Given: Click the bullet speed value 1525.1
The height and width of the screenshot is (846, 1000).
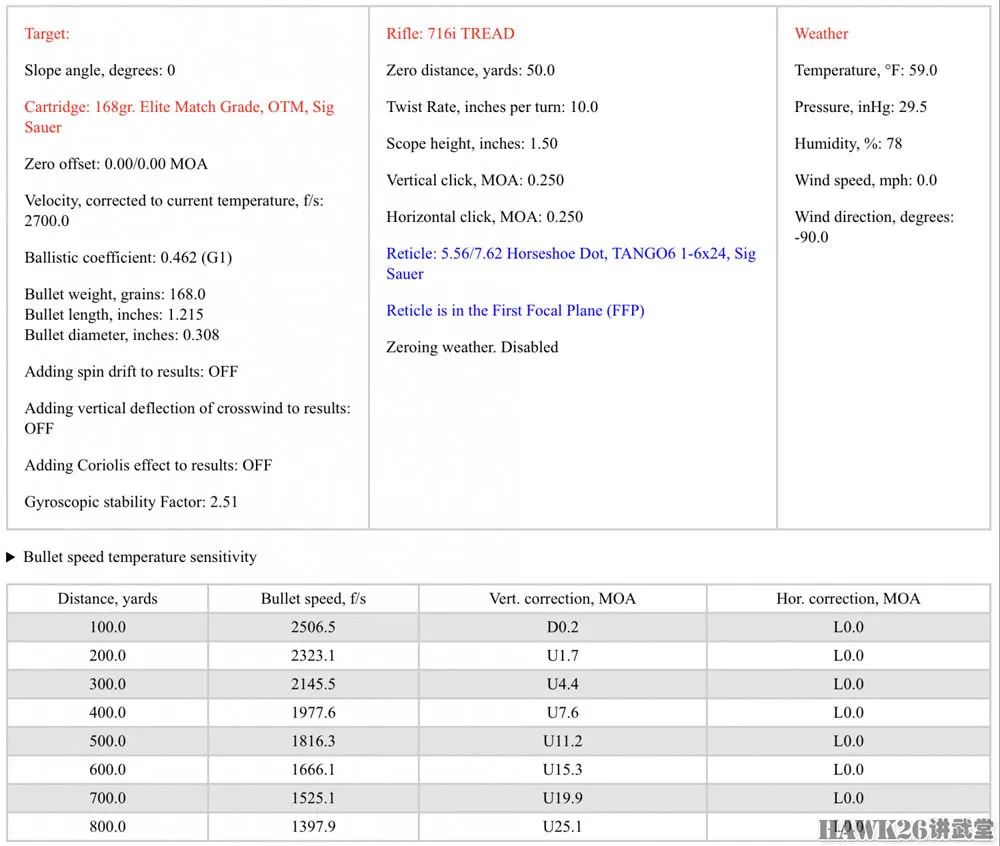Looking at the screenshot, I should tap(313, 798).
